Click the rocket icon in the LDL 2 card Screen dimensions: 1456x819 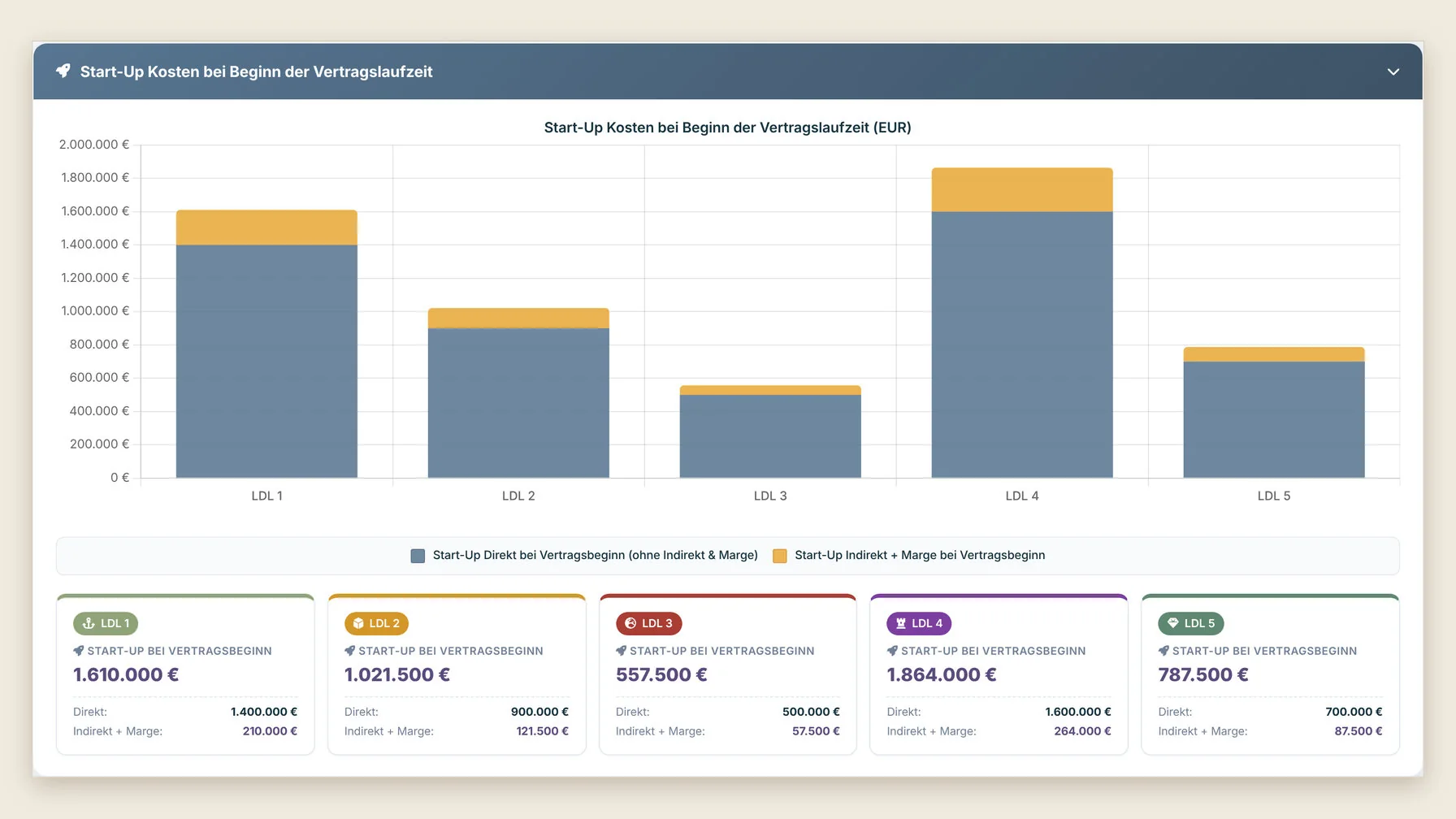pos(350,651)
